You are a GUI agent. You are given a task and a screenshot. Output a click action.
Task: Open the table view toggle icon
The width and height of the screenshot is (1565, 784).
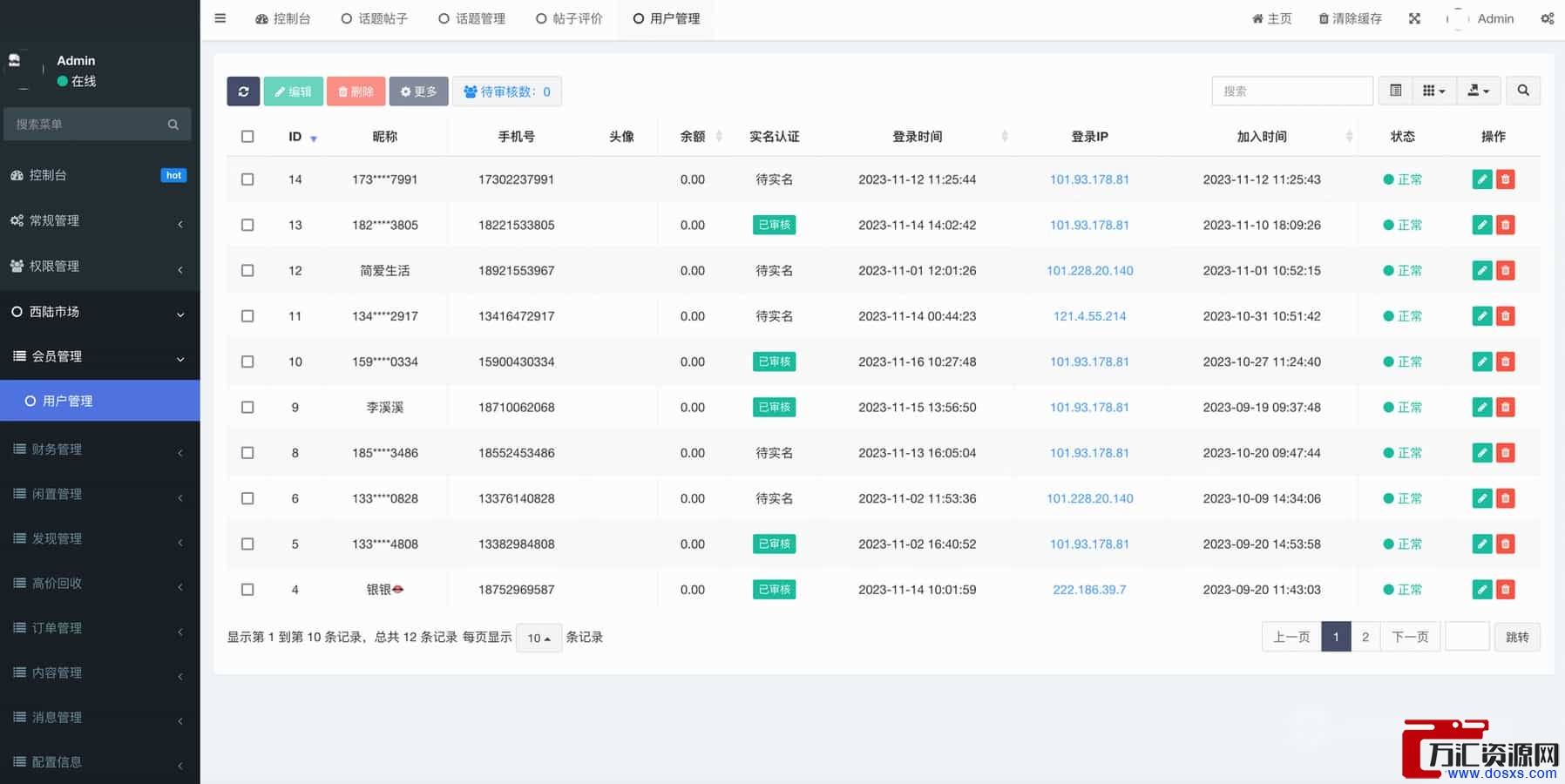[x=1395, y=91]
